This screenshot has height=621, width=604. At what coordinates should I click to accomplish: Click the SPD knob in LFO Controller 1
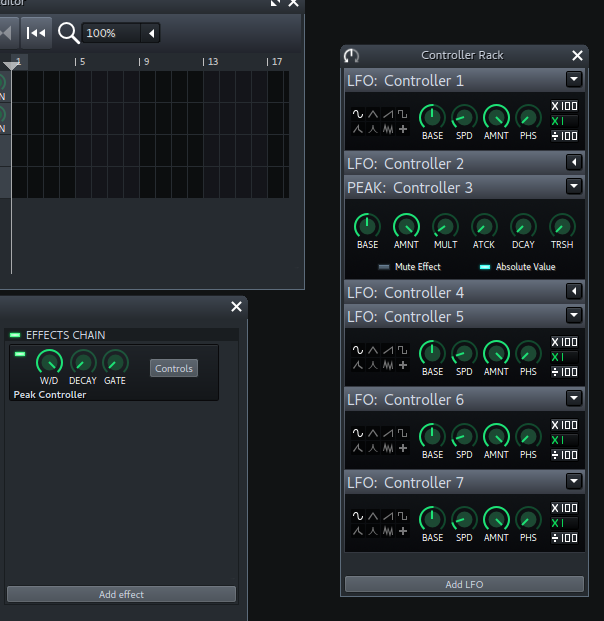(464, 117)
